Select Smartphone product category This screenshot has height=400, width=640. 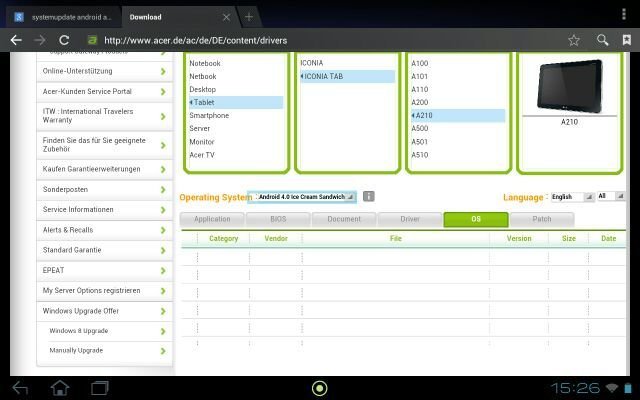pyautogui.click(x=209, y=116)
